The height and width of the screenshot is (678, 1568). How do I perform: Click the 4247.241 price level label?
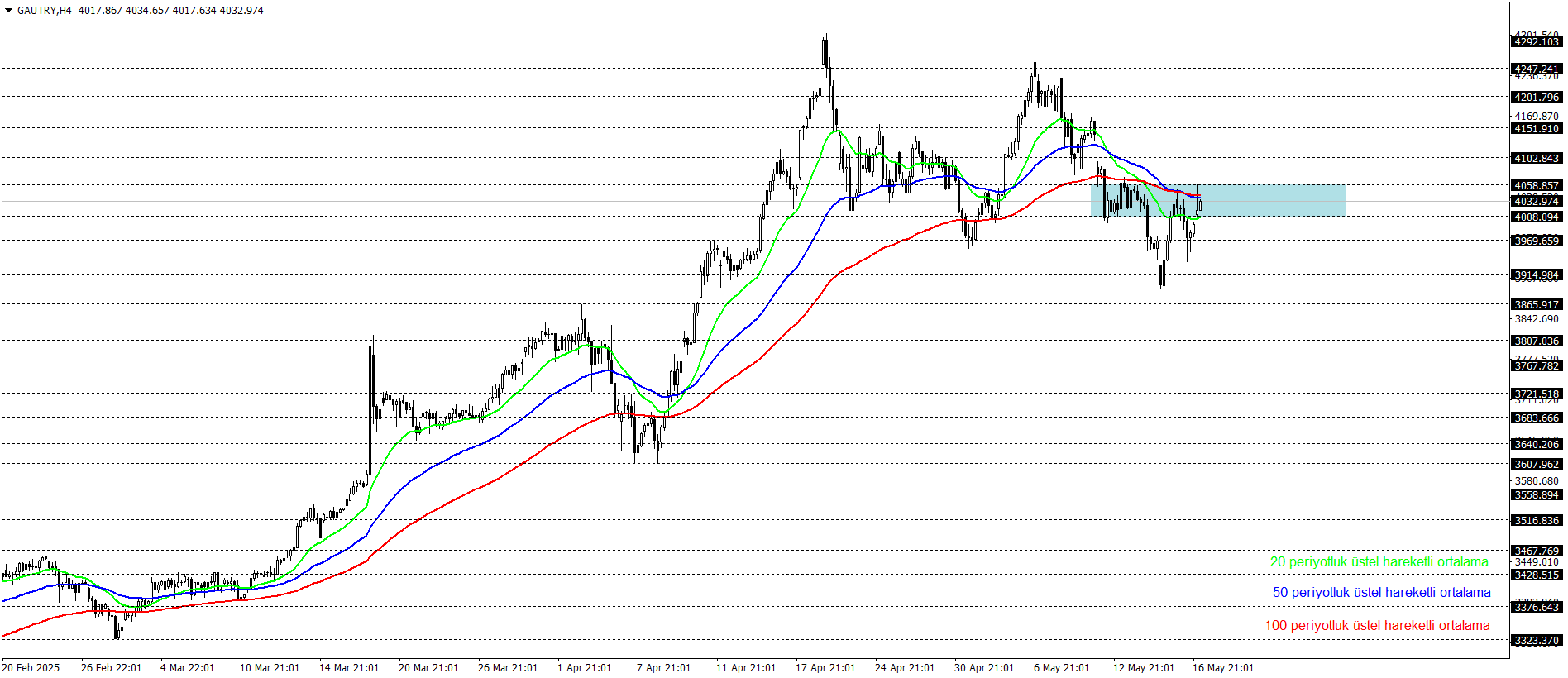pos(1537,69)
